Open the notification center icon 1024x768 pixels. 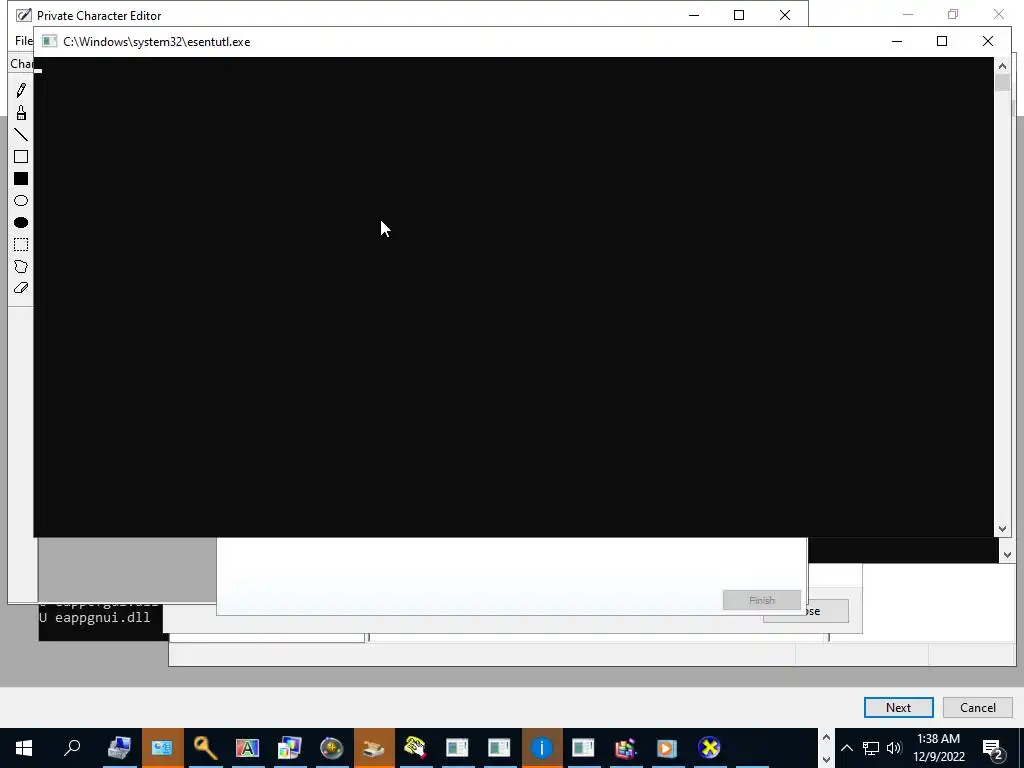coord(993,748)
